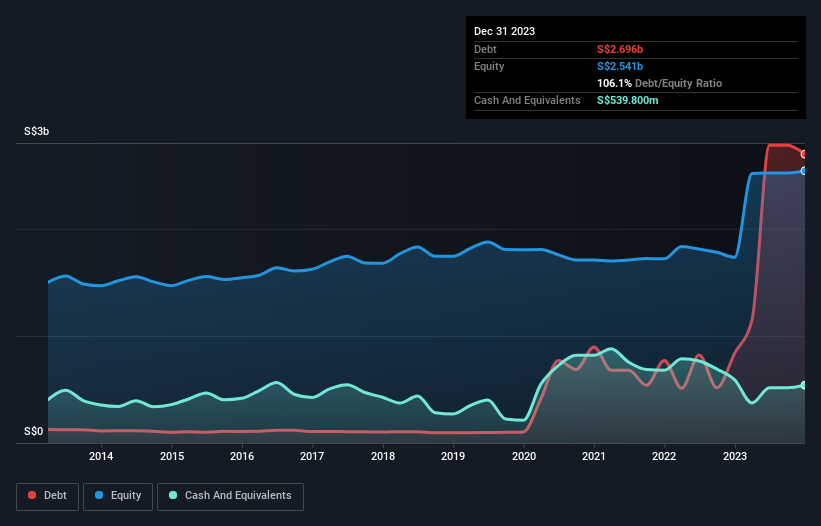
Task: Click the S$3b y-axis label
Action: (x=37, y=131)
